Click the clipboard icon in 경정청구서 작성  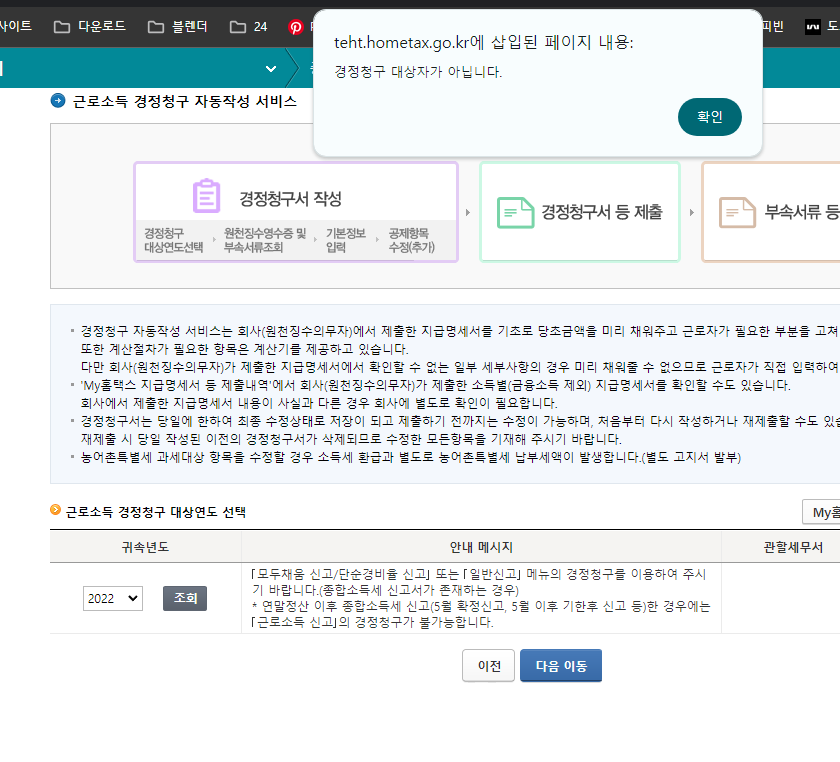coord(206,196)
